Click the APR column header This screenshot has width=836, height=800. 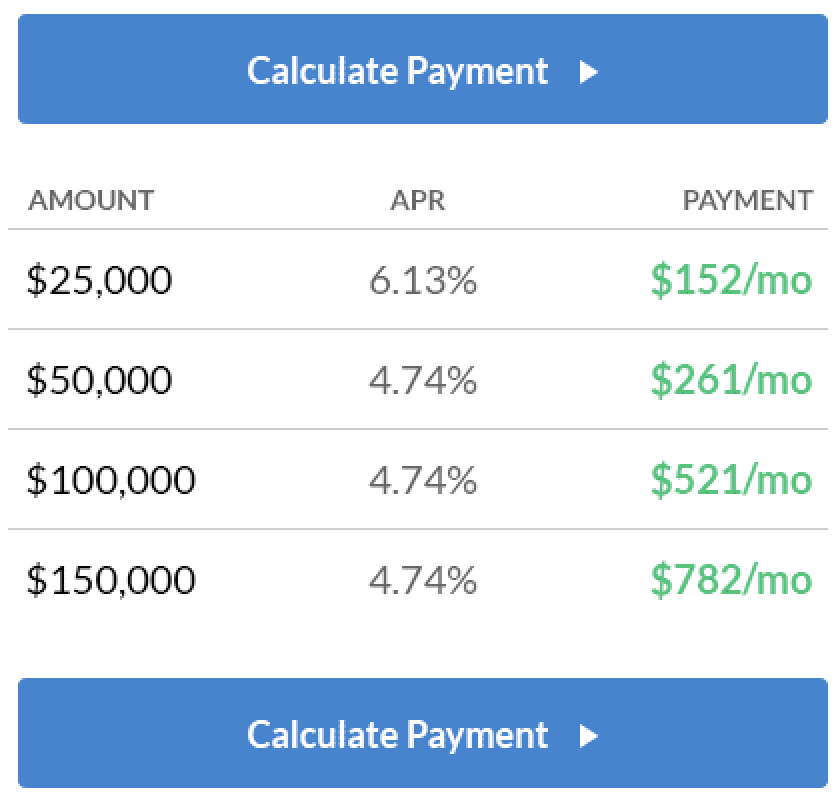(417, 200)
